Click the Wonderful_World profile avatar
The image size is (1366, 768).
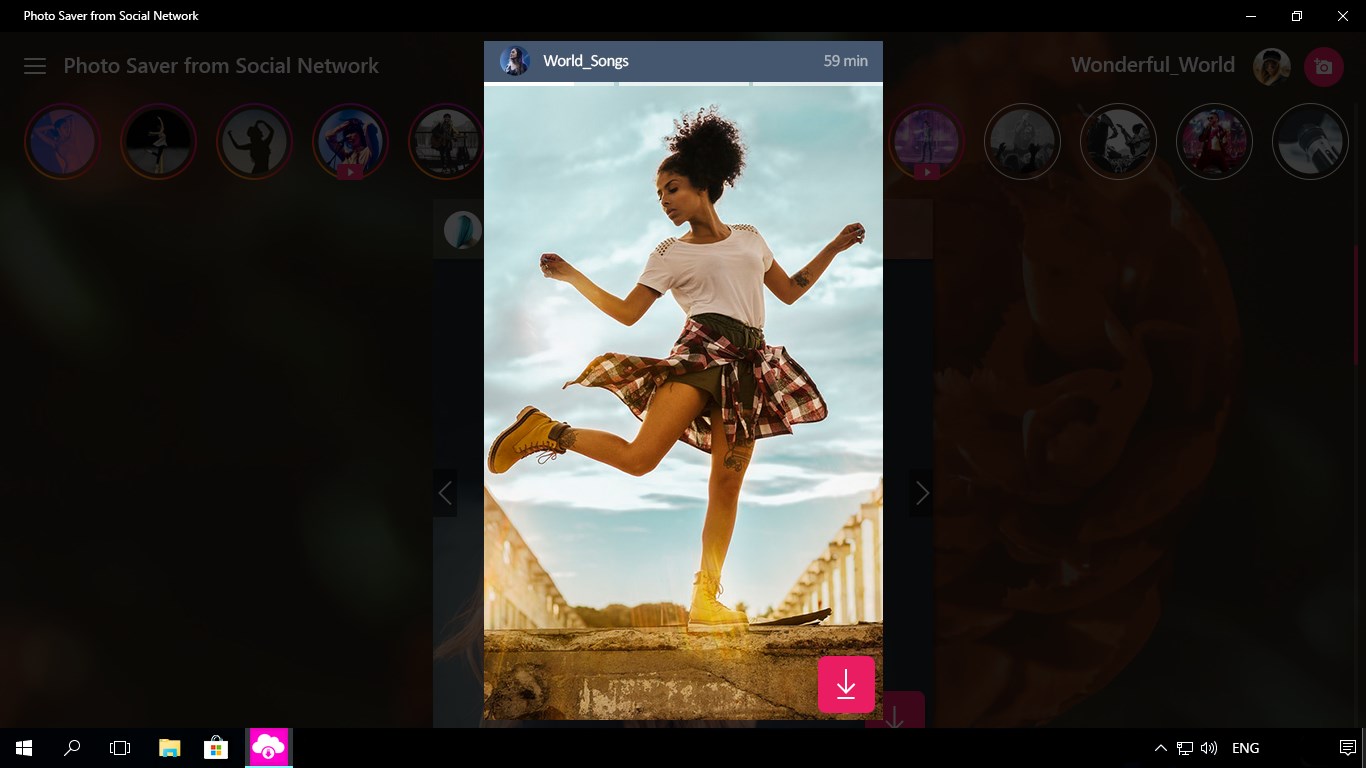tap(1271, 66)
